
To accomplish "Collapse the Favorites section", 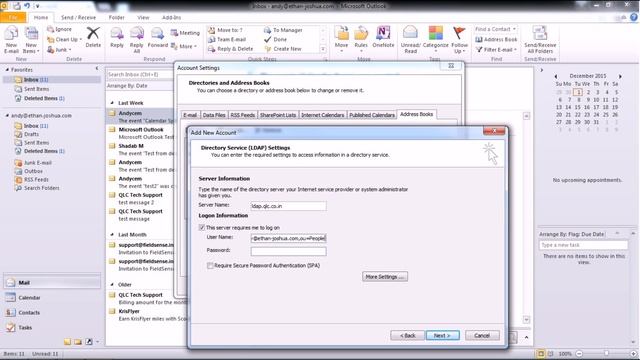I will [x=7, y=70].
